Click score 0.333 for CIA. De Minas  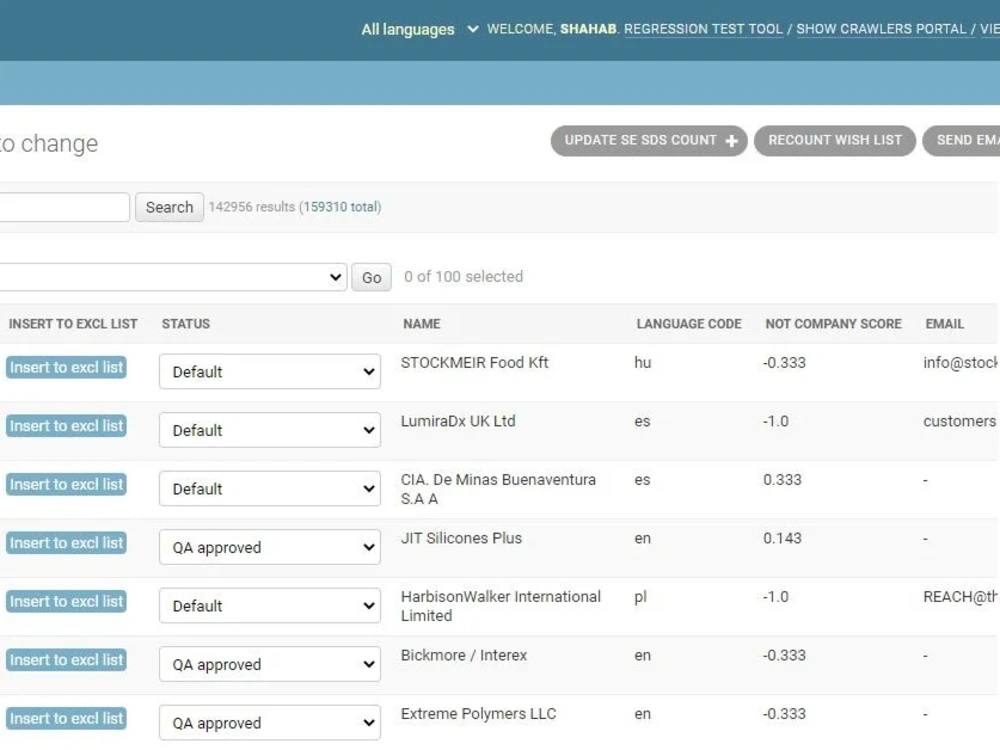(x=782, y=480)
